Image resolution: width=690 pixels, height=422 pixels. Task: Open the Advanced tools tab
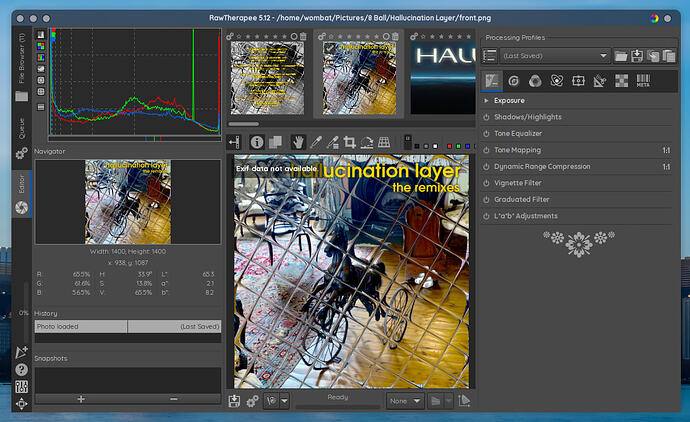click(x=557, y=81)
